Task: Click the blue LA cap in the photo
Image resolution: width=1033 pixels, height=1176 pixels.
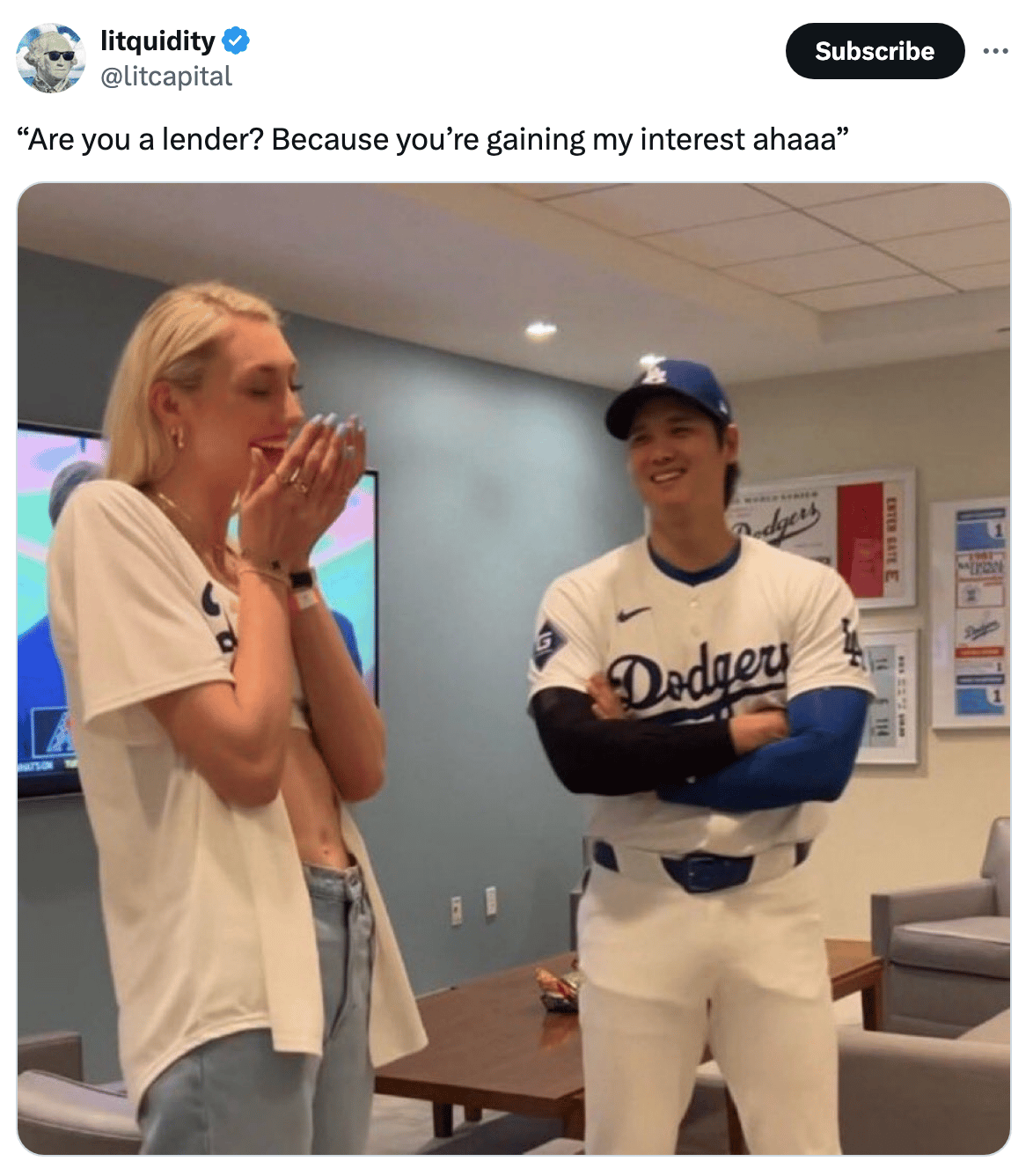Action: coord(669,396)
